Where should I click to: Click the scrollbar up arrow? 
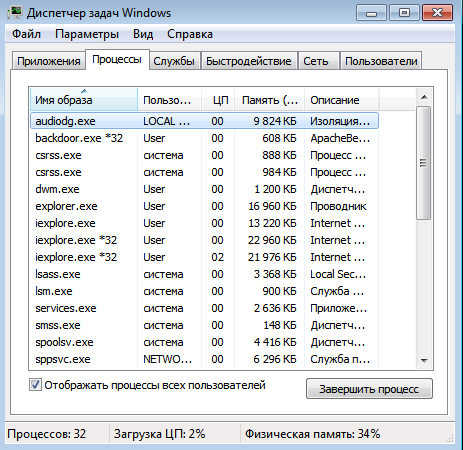[424, 97]
